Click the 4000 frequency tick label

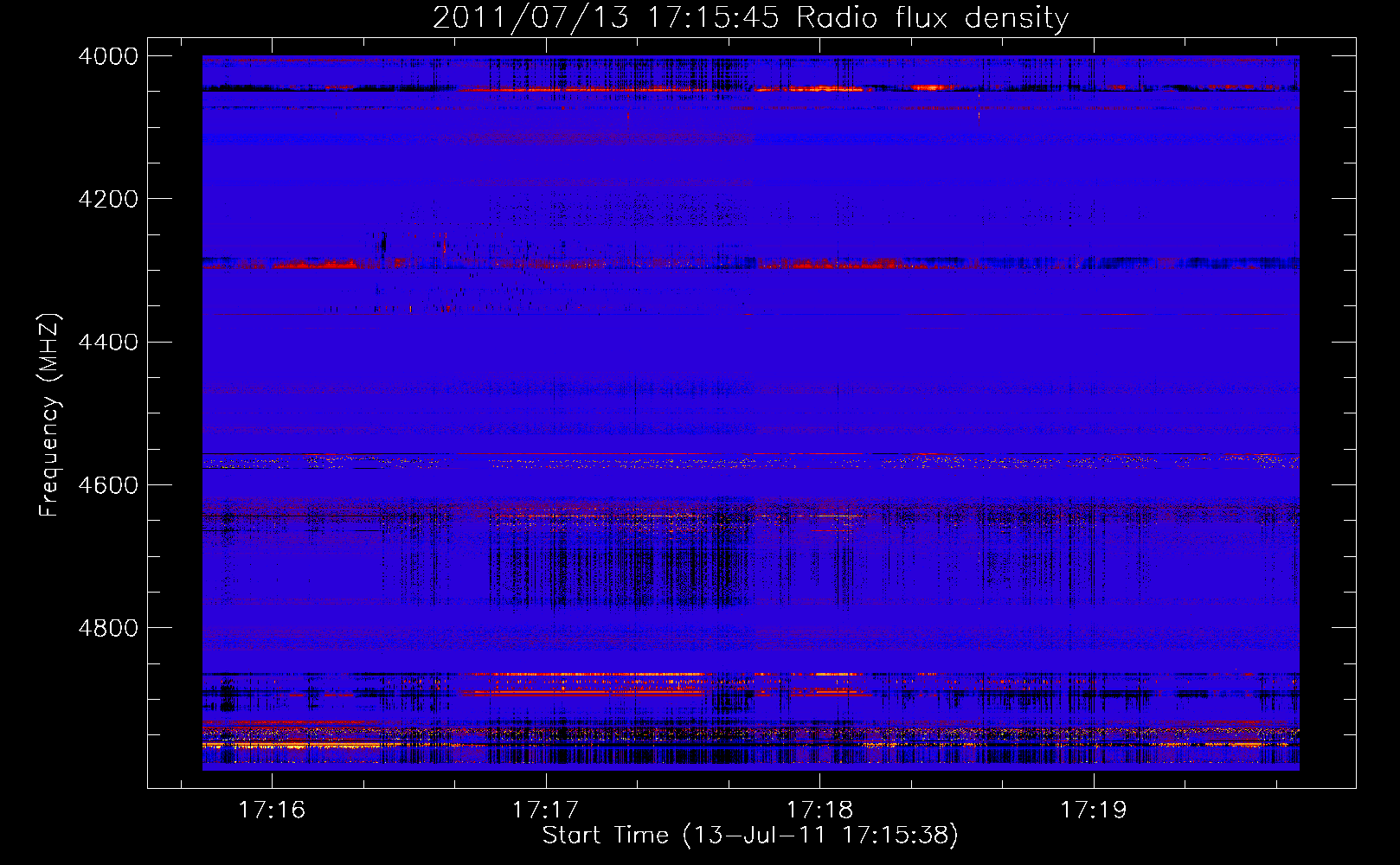108,56
